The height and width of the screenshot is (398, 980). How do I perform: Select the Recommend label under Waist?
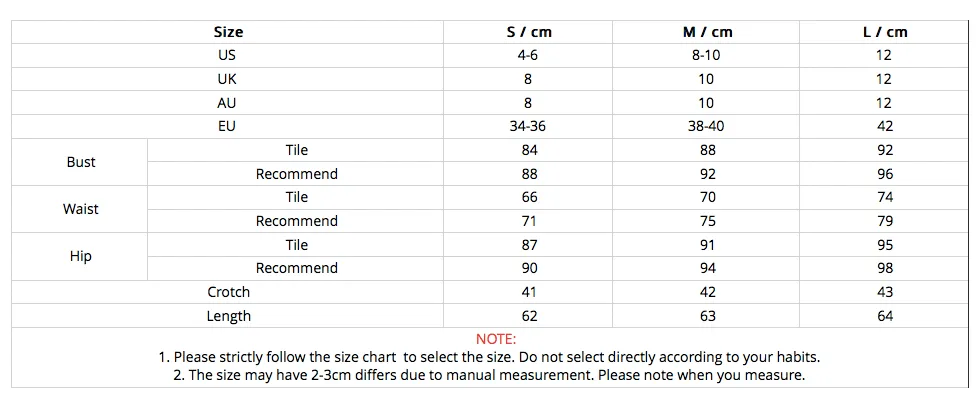click(x=296, y=221)
